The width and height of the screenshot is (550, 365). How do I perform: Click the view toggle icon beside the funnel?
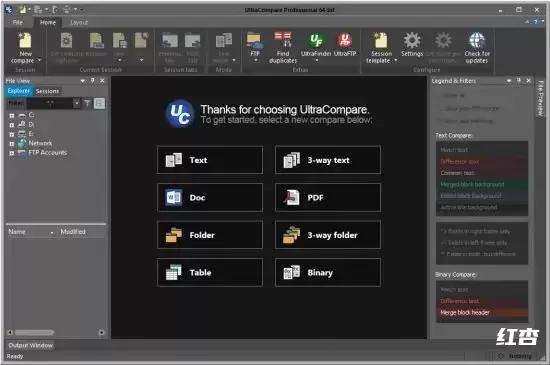99,103
